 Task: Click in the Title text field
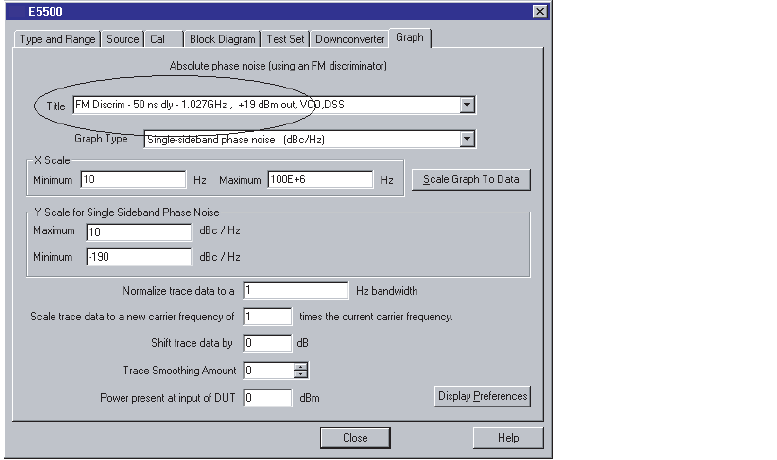pos(267,105)
